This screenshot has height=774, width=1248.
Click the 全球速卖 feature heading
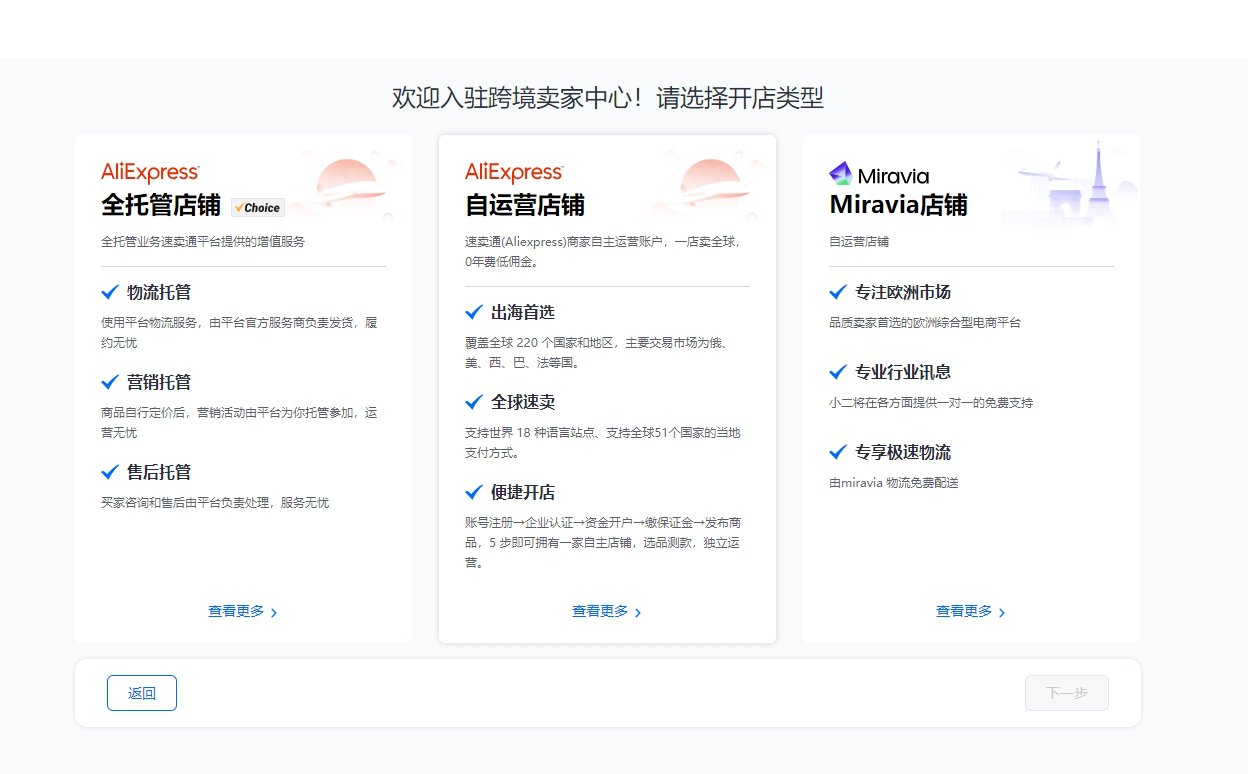pyautogui.click(x=523, y=402)
